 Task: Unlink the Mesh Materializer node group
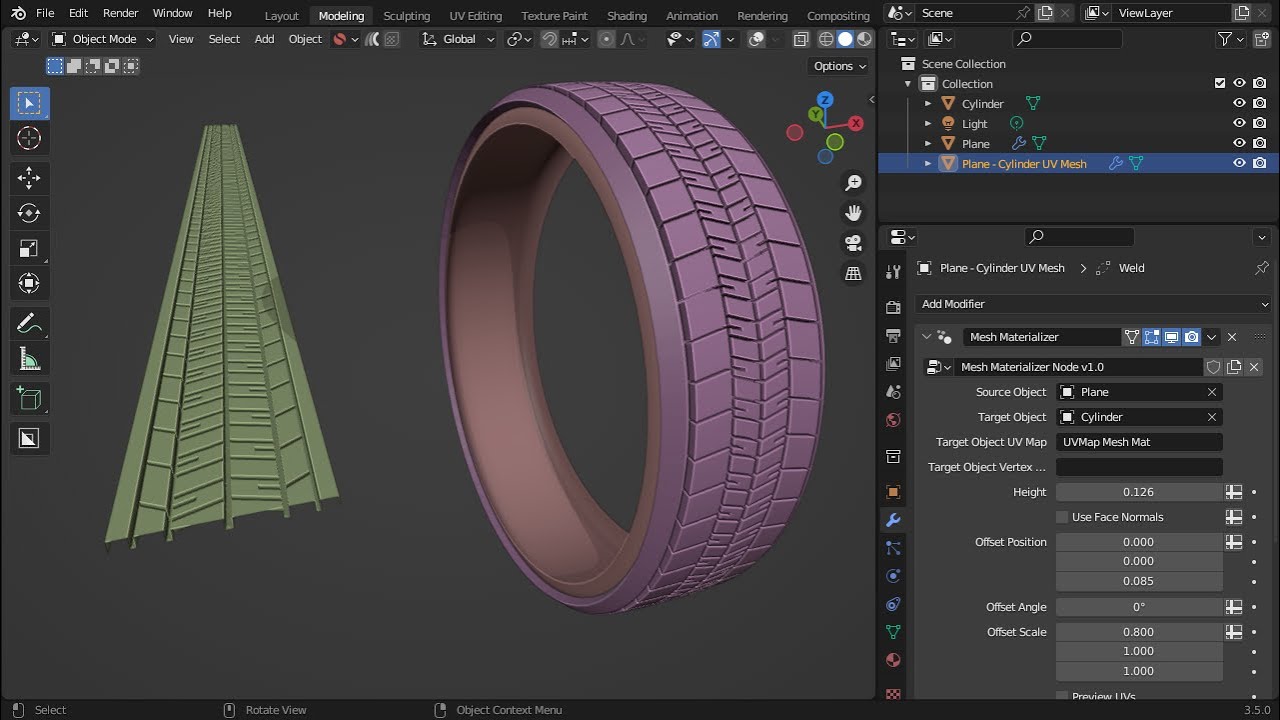1254,367
